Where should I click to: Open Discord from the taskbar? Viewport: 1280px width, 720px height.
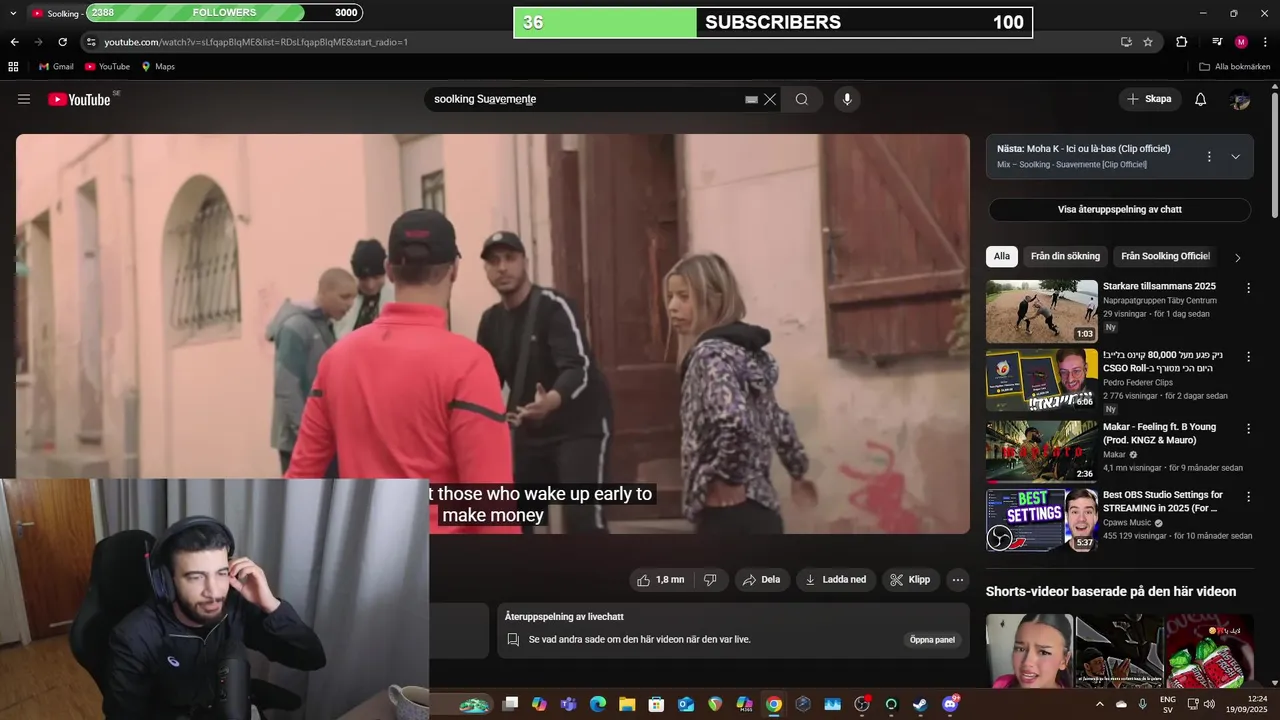(950, 704)
